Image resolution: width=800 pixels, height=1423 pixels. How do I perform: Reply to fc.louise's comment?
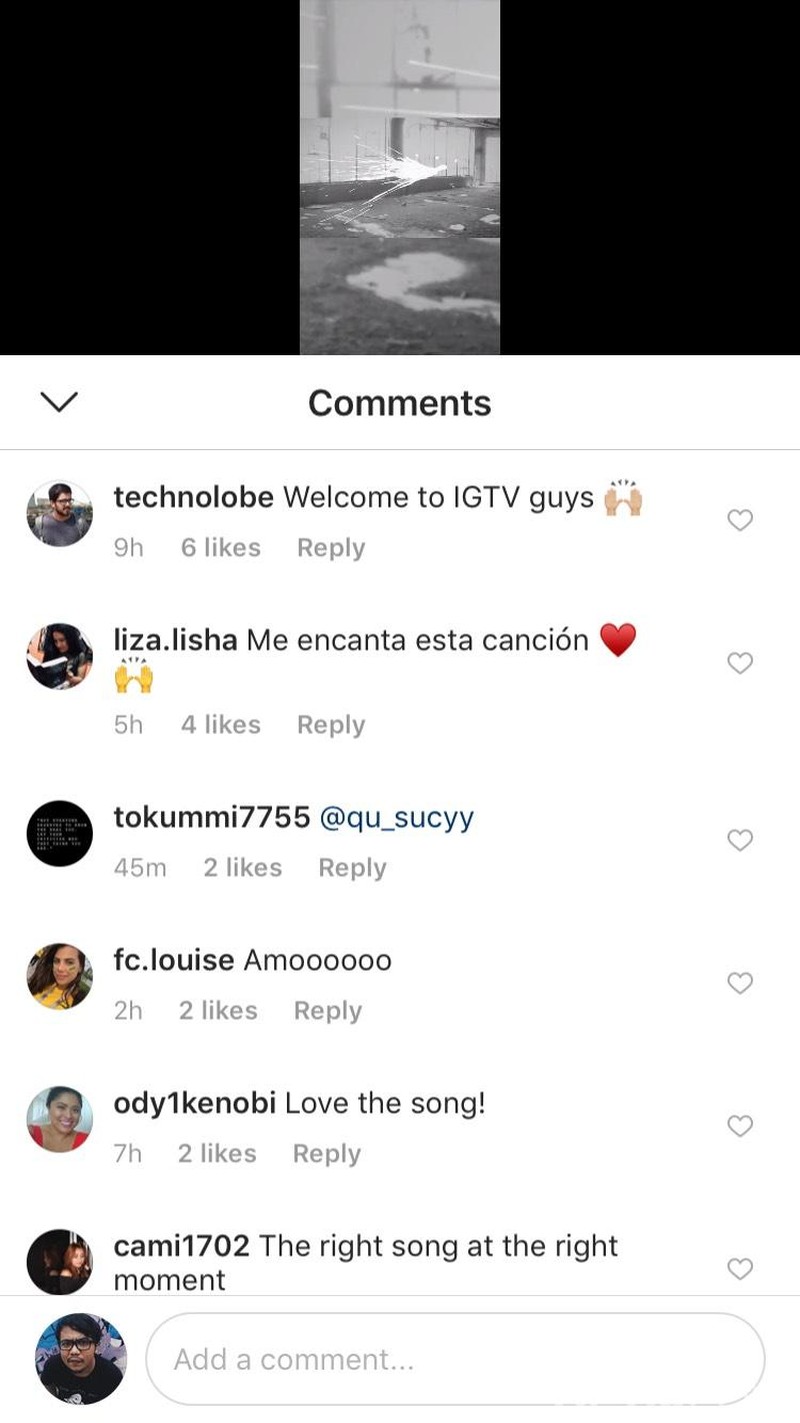(x=328, y=1011)
